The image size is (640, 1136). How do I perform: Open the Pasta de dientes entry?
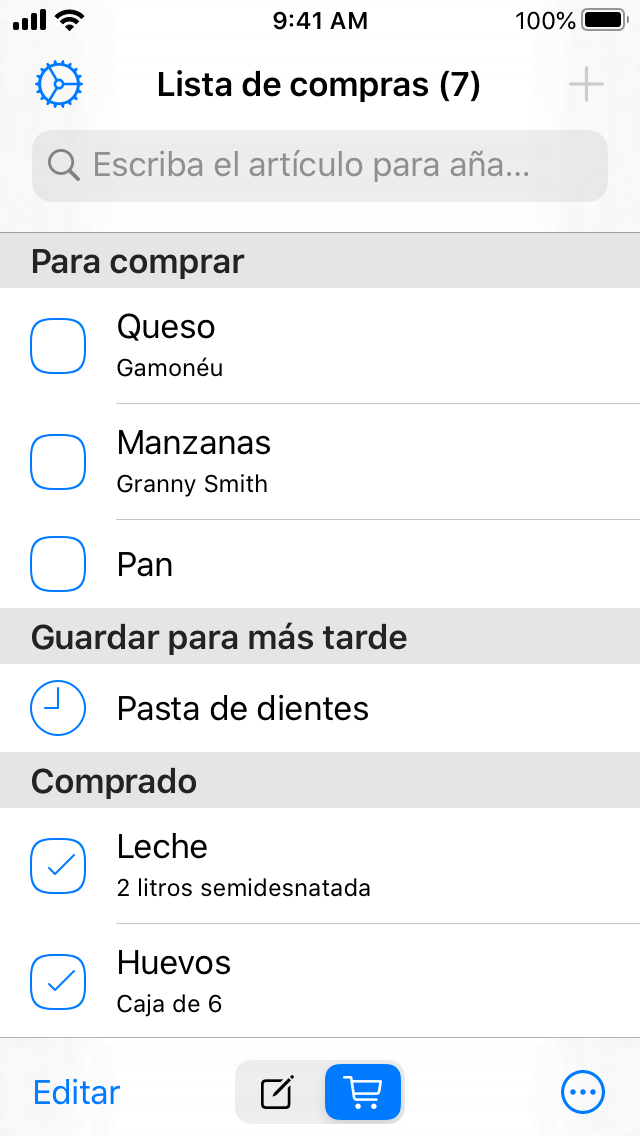click(x=243, y=709)
